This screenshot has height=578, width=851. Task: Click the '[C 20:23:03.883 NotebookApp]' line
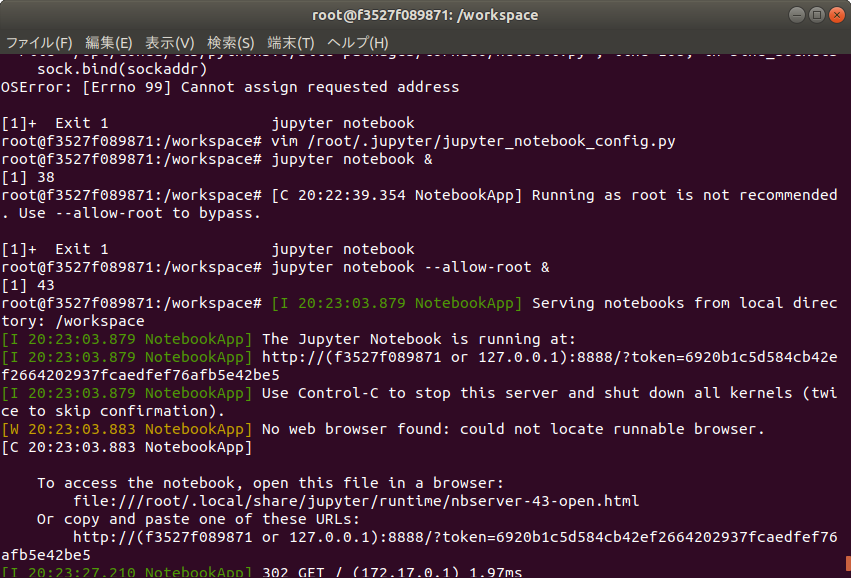click(126, 447)
